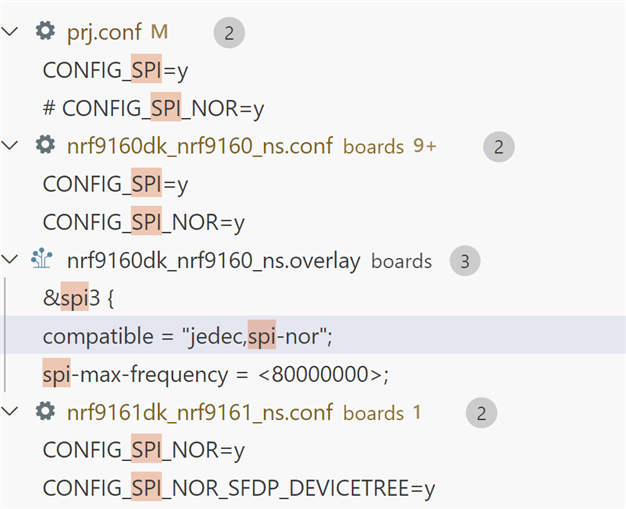Viewport: 626px width, 509px height.
Task: Collapse the nrf9161dk_nrf9161_ns.conf results group
Action: (x=10, y=411)
